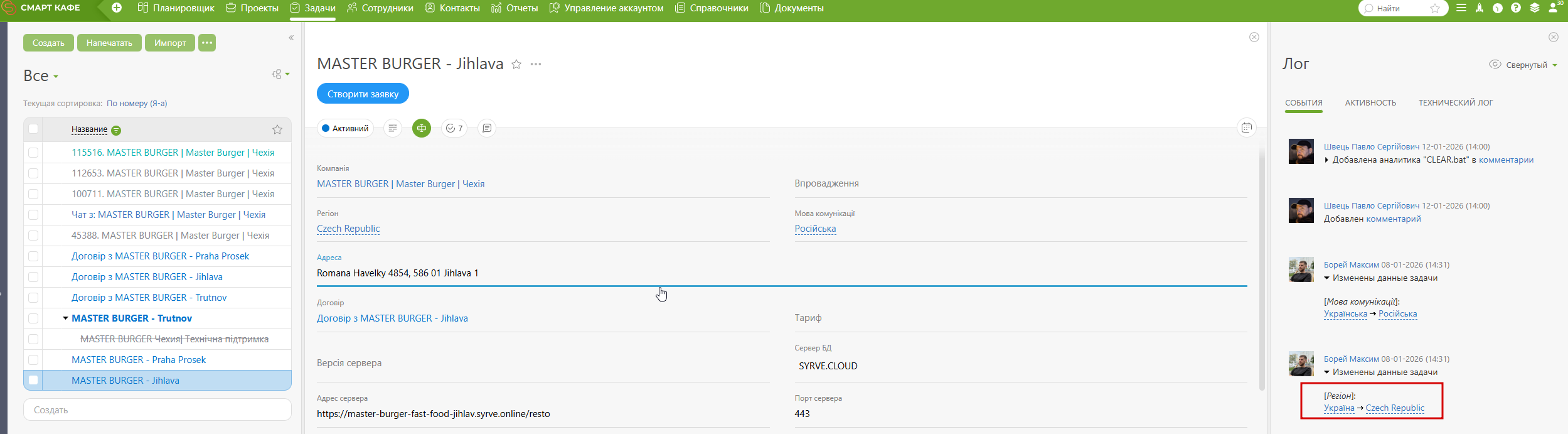Favorite the MASTER BURGER - Jihlava task star
This screenshot has width=1568, height=434.
pyautogui.click(x=516, y=64)
